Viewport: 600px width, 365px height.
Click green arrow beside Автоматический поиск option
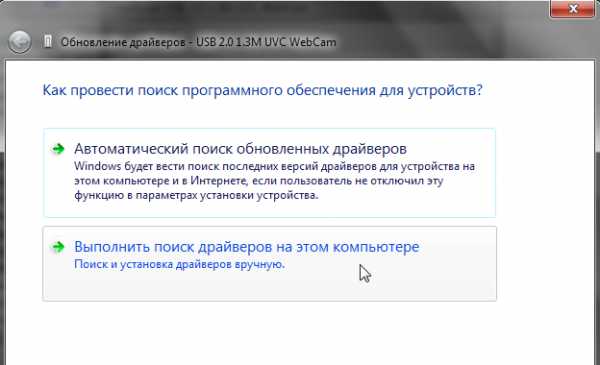pos(58,148)
